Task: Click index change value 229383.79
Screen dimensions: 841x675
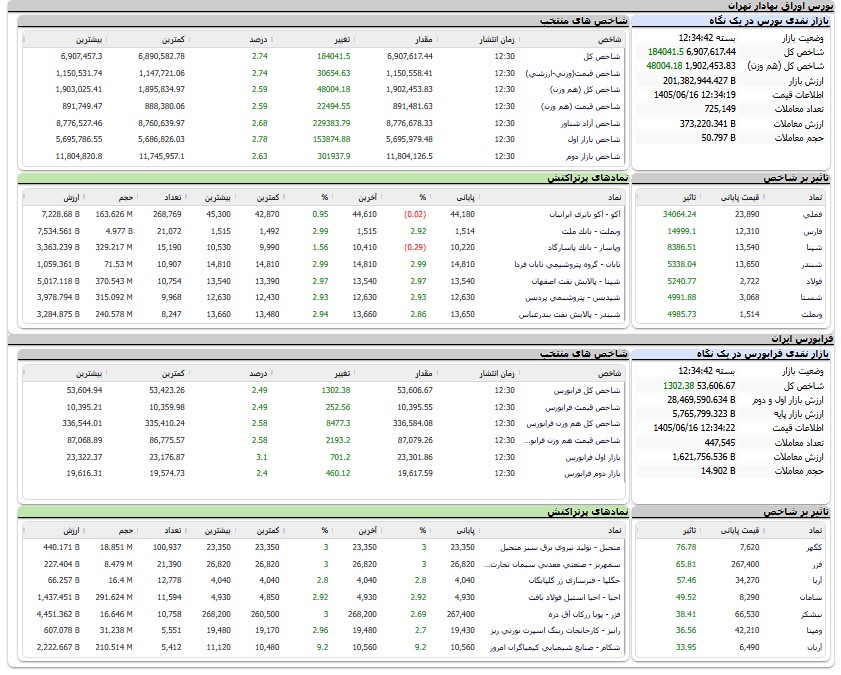Action: tap(331, 123)
